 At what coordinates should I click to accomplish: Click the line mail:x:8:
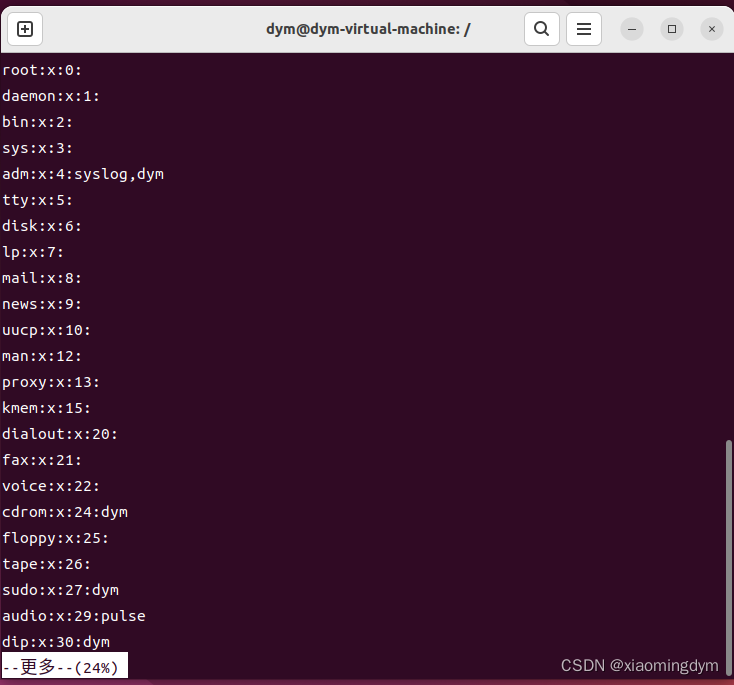pos(42,278)
